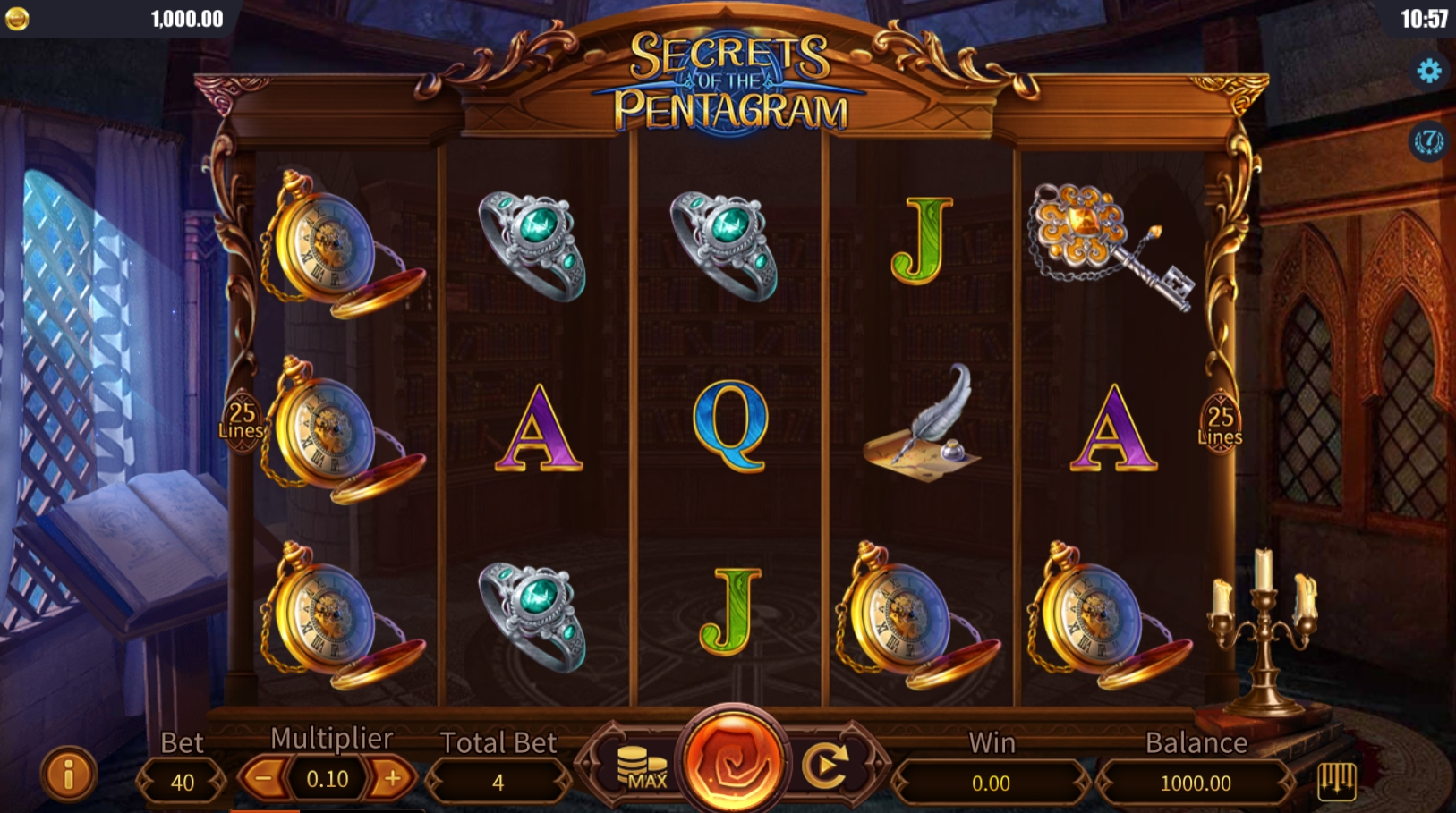Open settings gear icon

click(x=1429, y=71)
